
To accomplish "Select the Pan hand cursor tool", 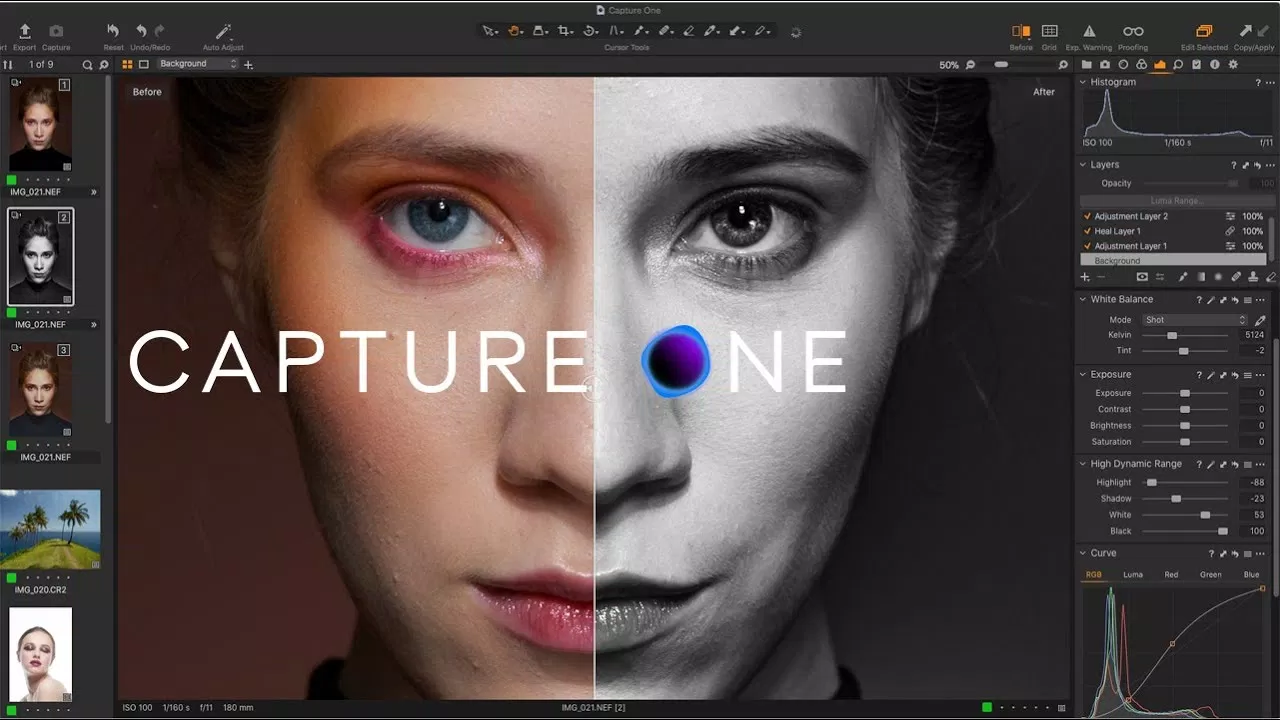I will click(x=514, y=30).
